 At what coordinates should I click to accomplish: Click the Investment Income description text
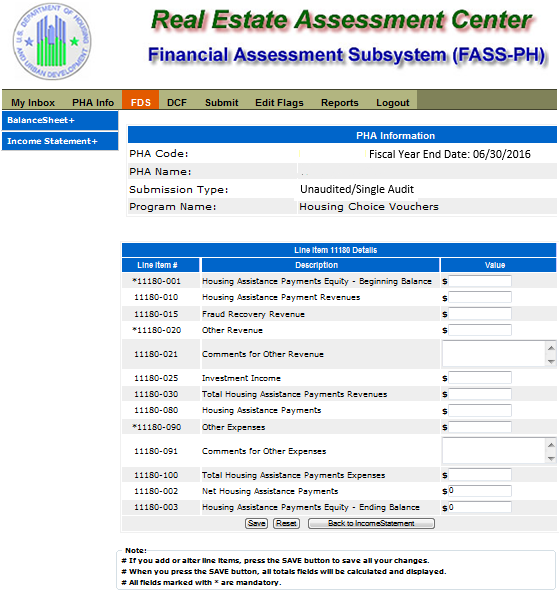pos(241,378)
